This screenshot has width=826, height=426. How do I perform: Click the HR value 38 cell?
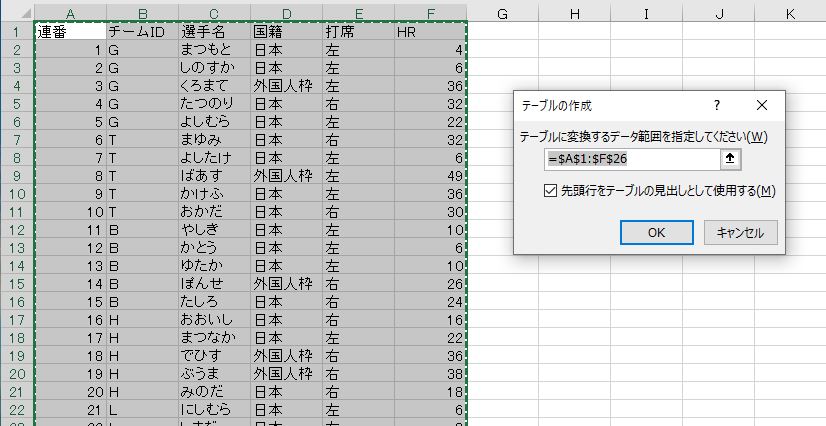431,373
